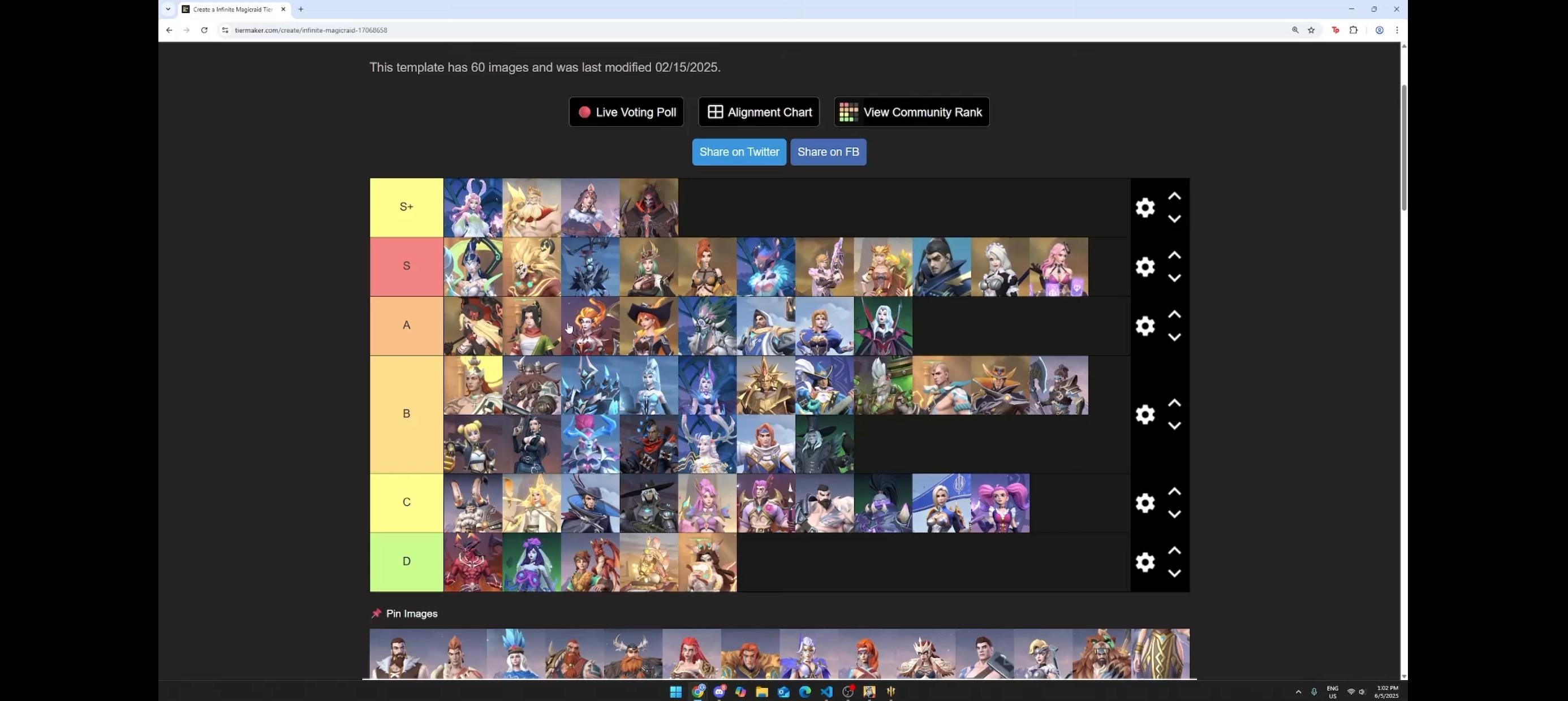
Task: Go forward in browser history
Action: [x=186, y=30]
